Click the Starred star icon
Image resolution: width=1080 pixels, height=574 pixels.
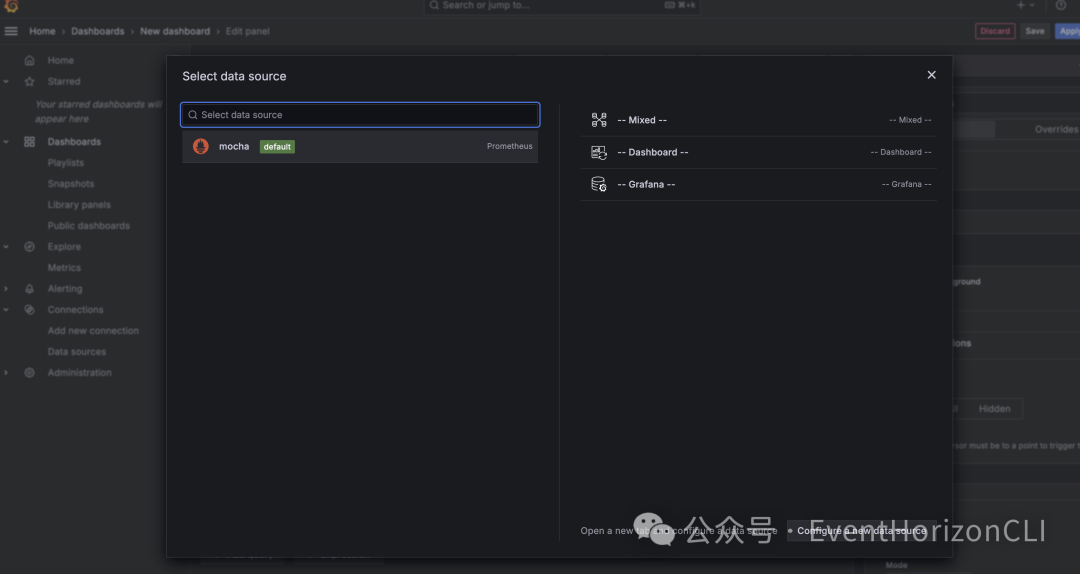(30, 81)
